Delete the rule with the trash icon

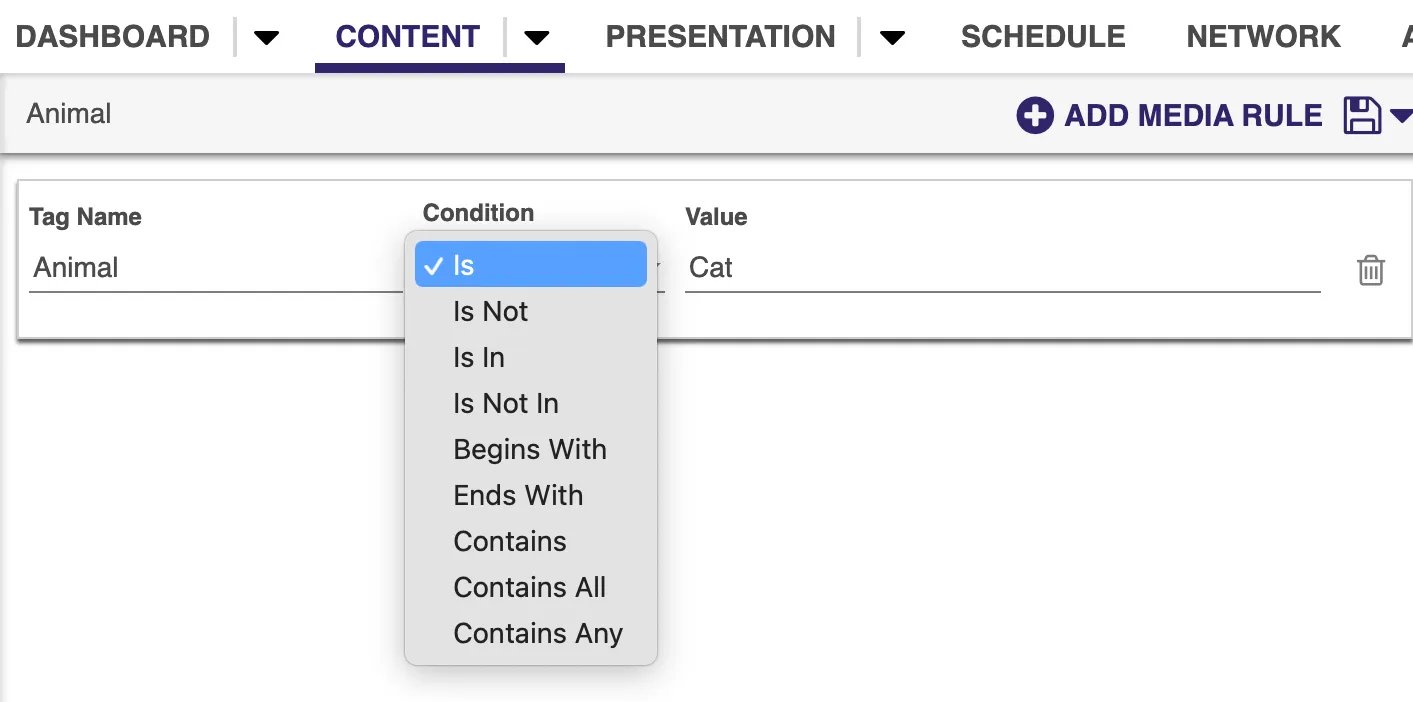[1371, 270]
